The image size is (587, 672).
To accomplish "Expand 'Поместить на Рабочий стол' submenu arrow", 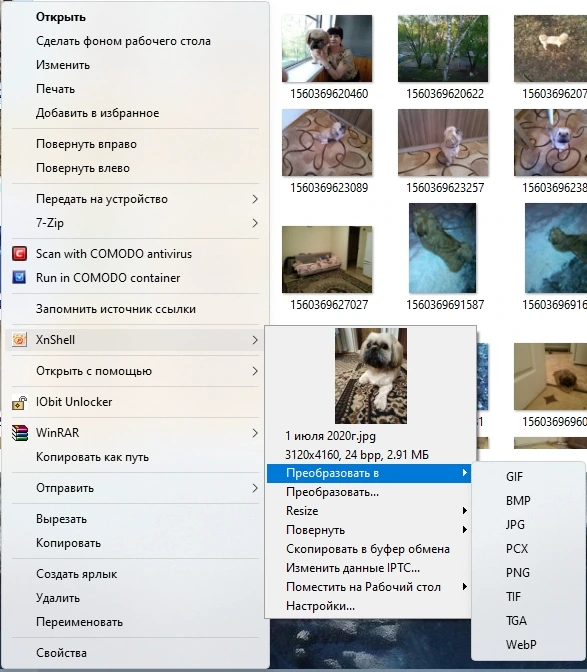I will pyautogui.click(x=464, y=587).
